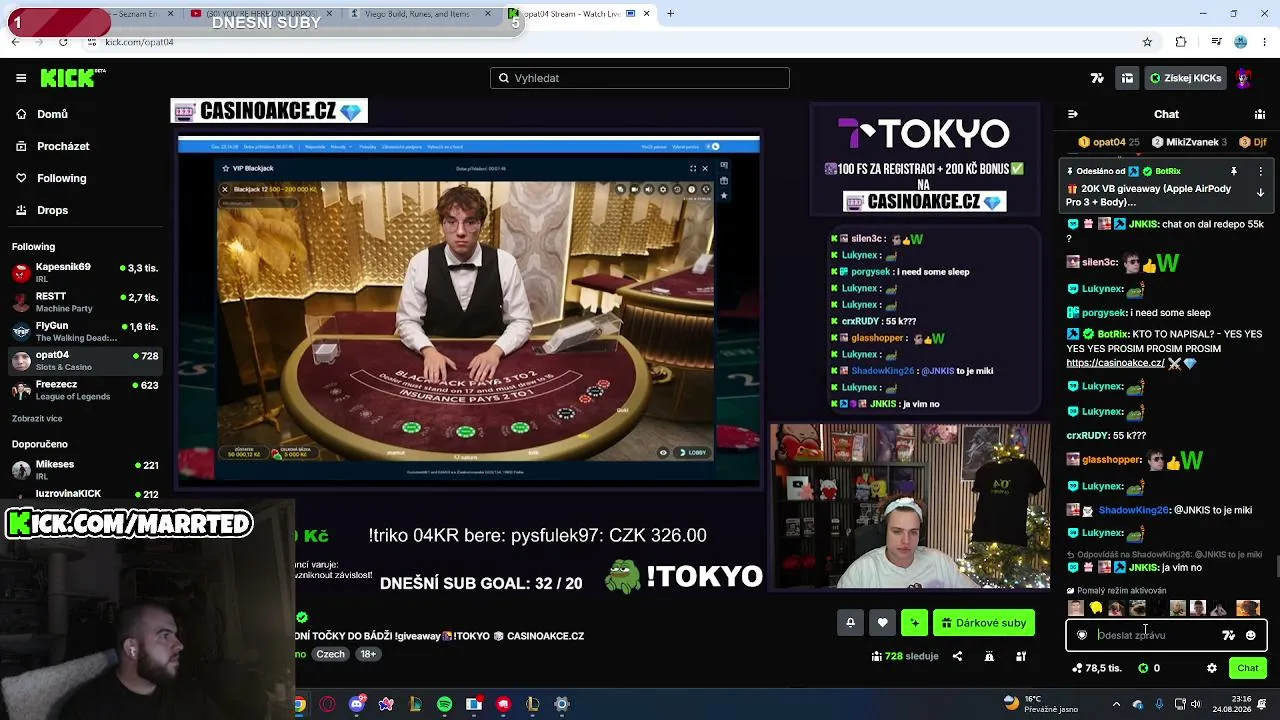Open Discord from the taskbar
Viewport: 1280px width, 720px height.
coord(357,704)
